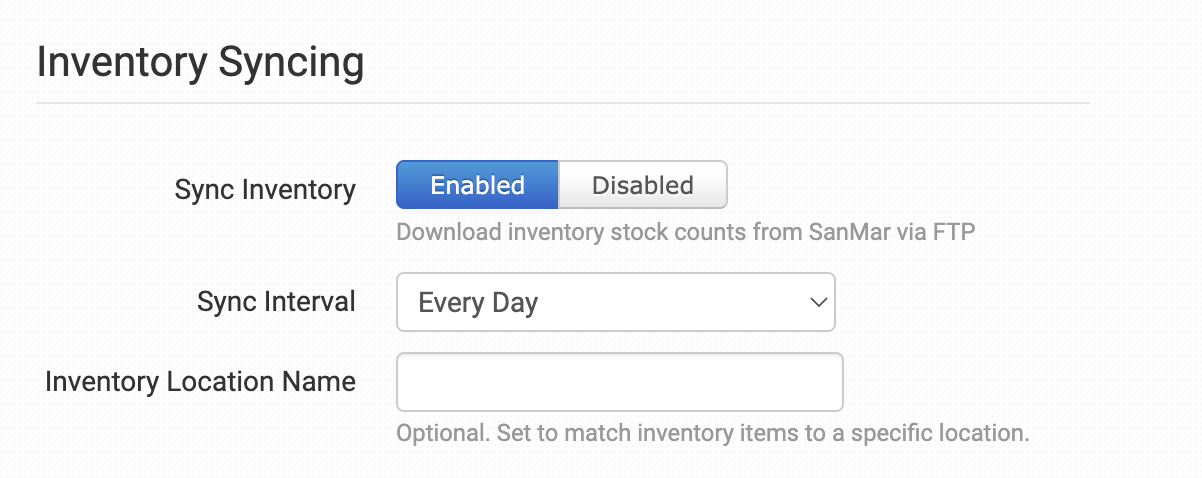
Task: Click 'FTP' in the sync description
Action: click(953, 232)
